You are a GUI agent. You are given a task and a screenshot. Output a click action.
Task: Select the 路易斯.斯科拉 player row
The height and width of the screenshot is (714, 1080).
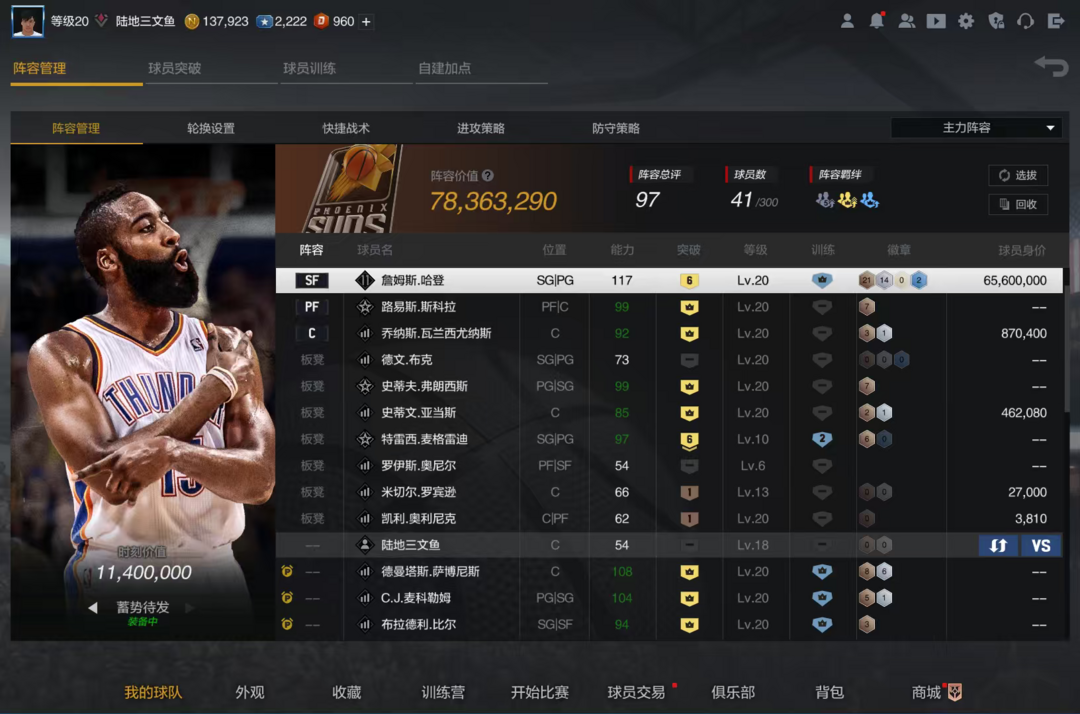(x=669, y=307)
